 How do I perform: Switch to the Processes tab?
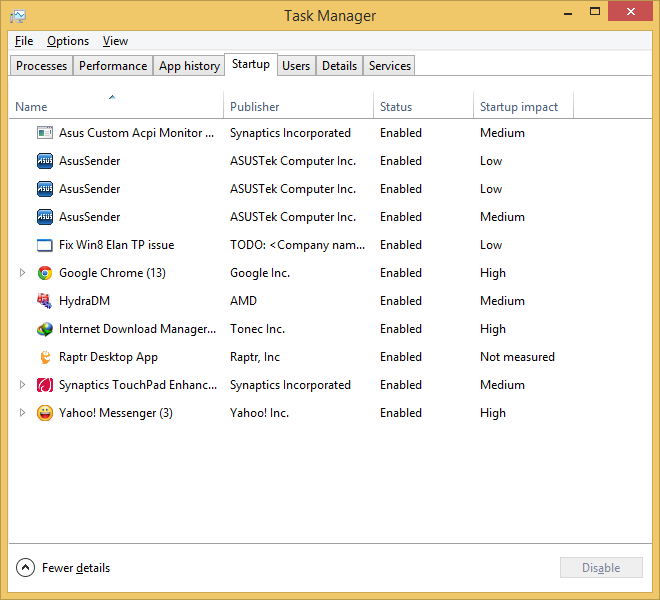coord(41,66)
